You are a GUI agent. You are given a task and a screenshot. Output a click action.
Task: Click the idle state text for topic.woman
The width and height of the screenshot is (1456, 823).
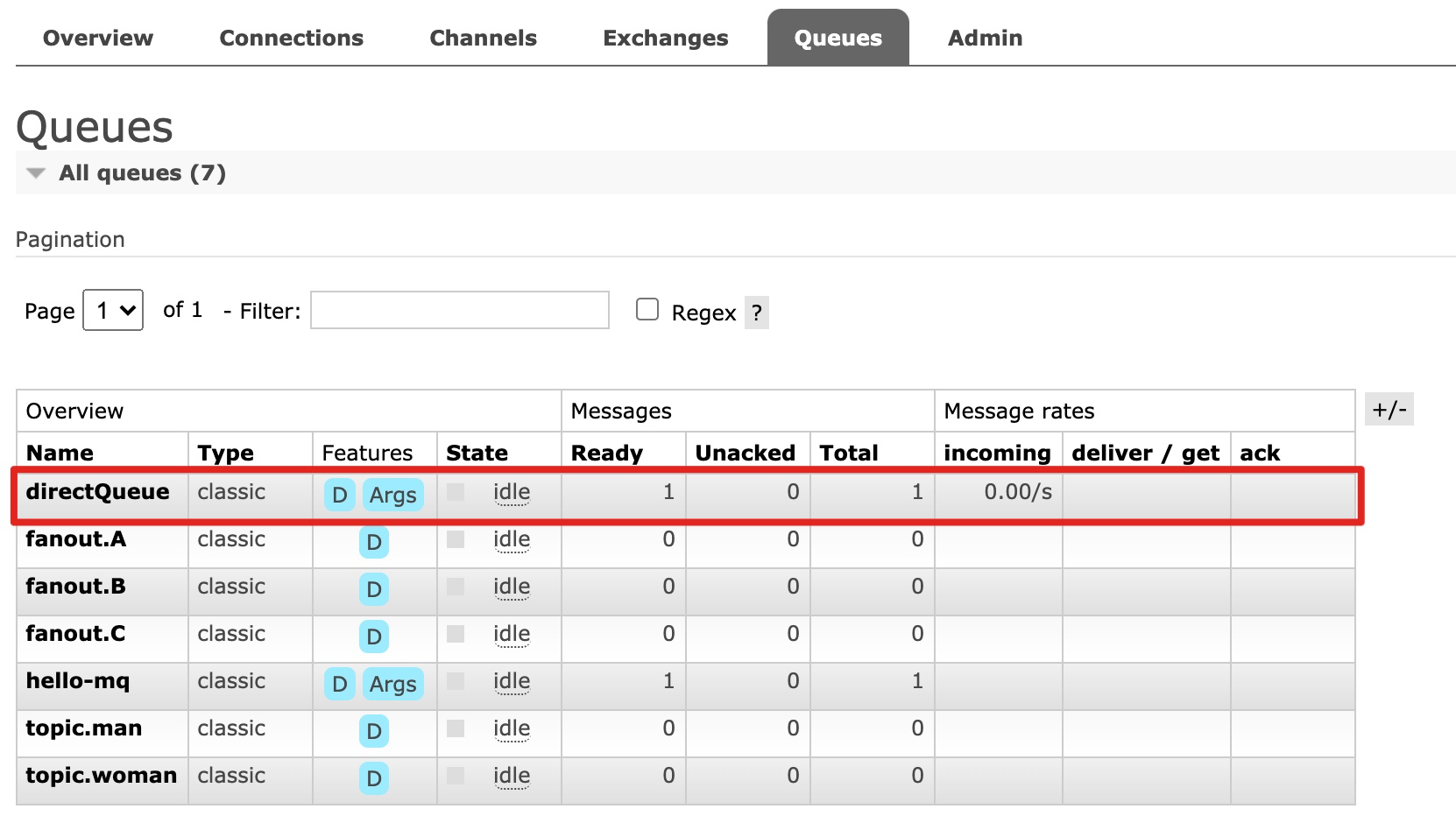pos(512,776)
